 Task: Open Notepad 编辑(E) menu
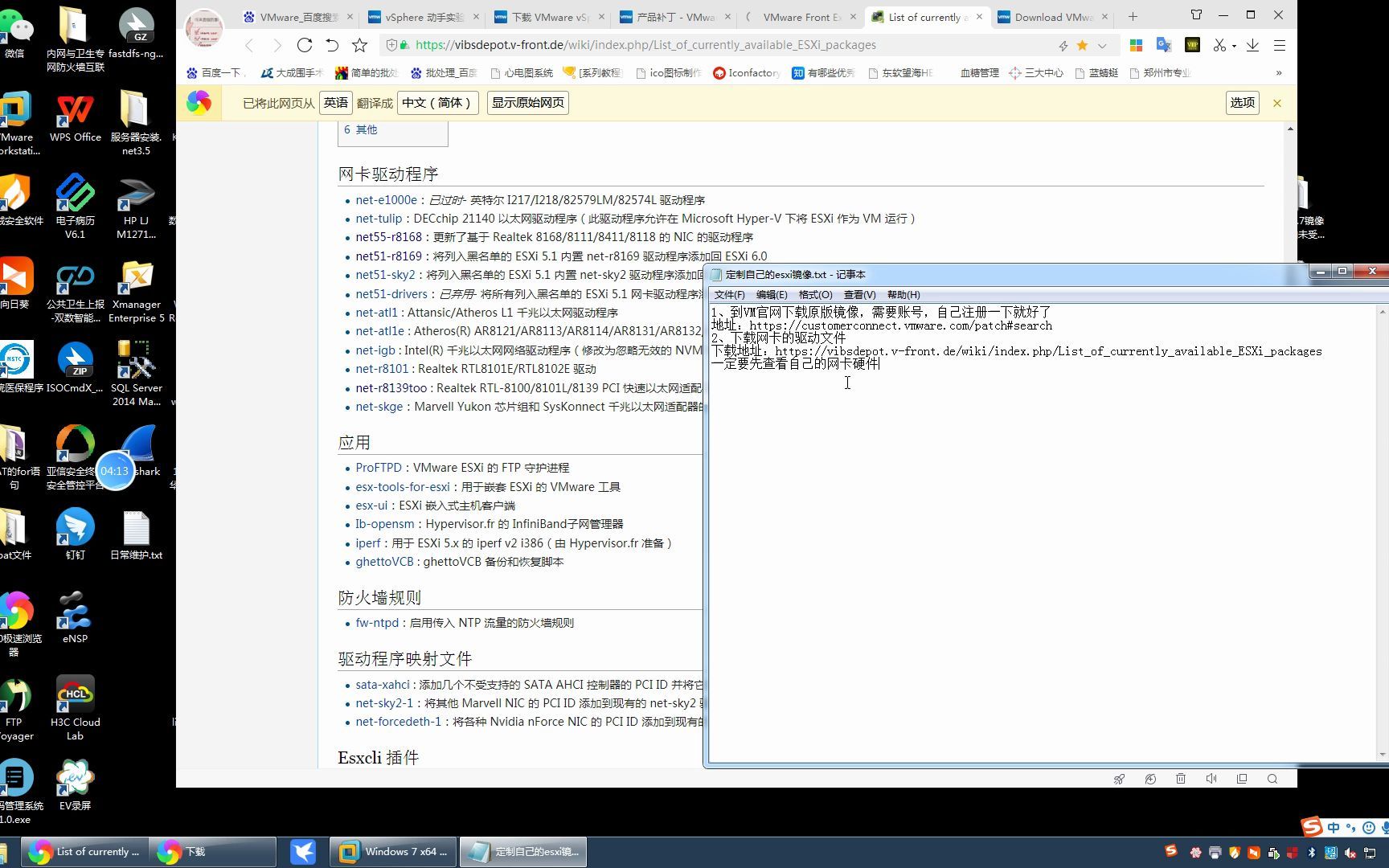point(771,295)
